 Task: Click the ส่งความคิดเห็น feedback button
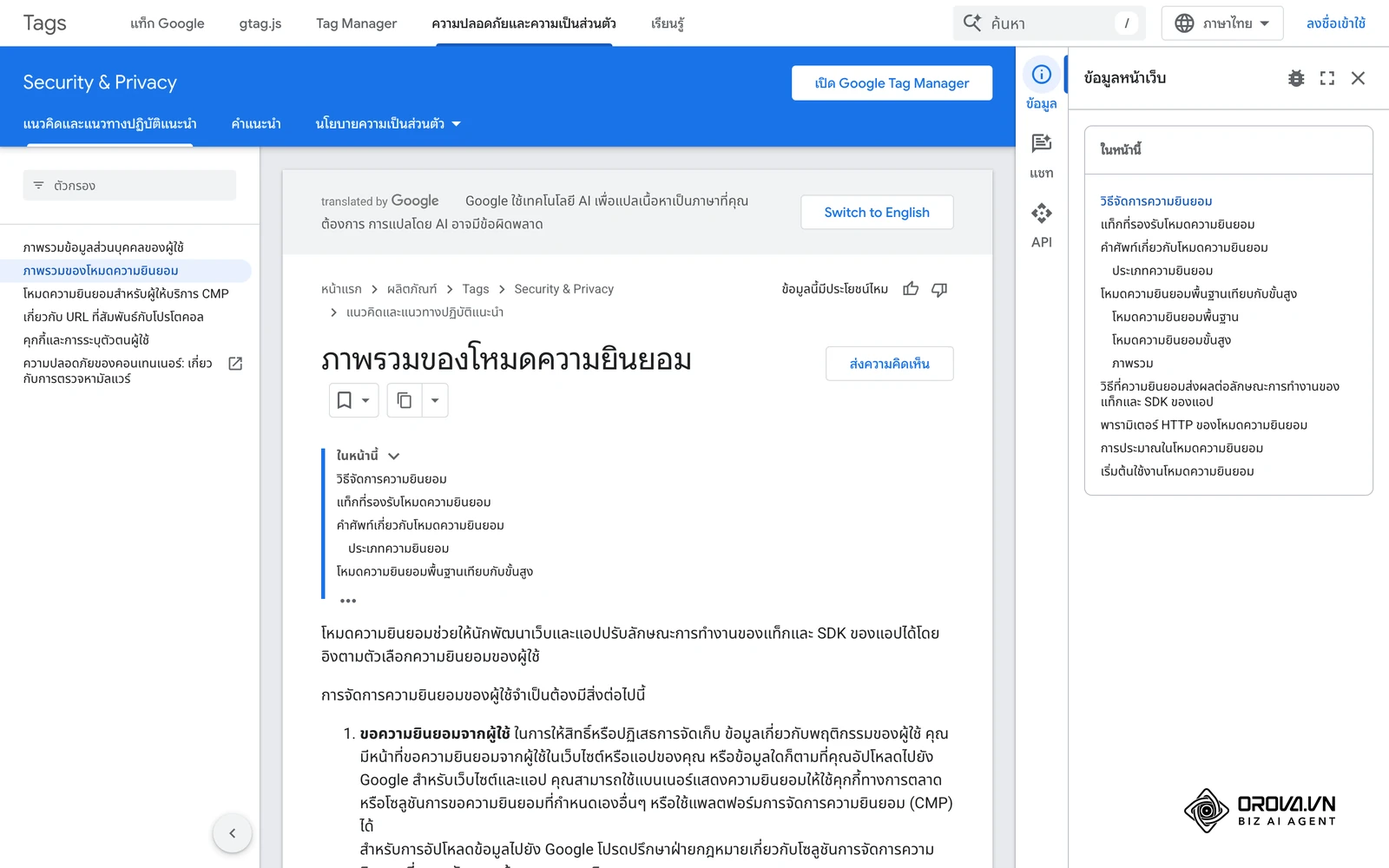pos(889,364)
